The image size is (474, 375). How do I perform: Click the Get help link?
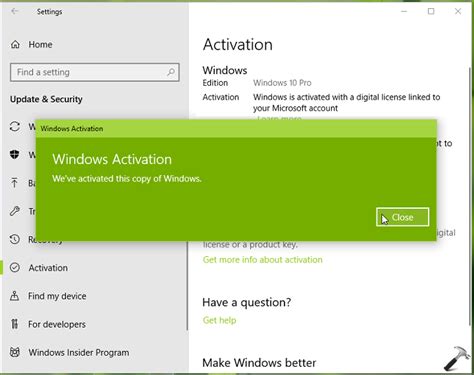tap(219, 320)
